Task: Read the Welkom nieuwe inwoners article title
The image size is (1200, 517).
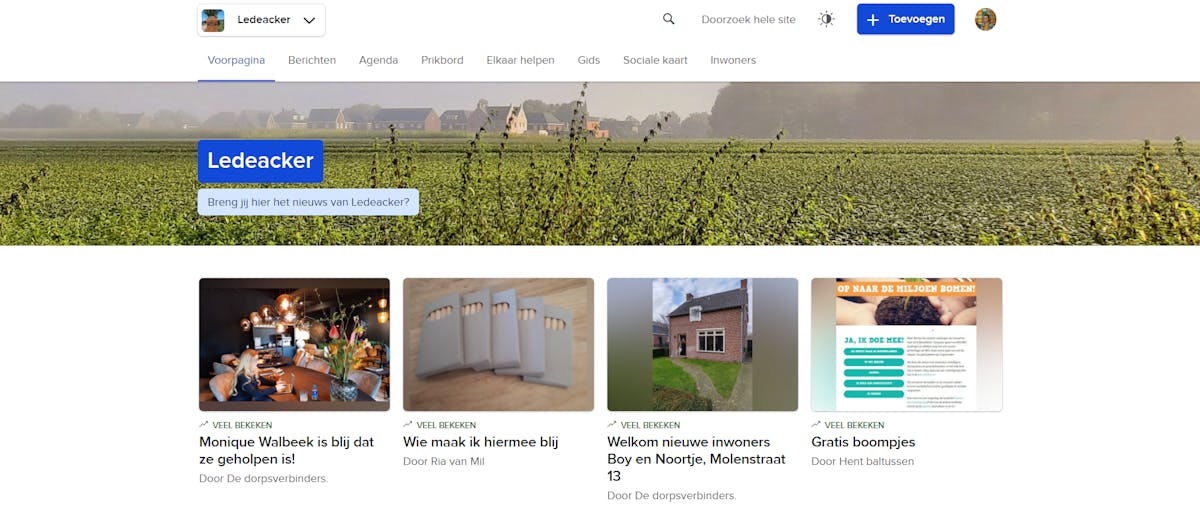Action: click(696, 459)
